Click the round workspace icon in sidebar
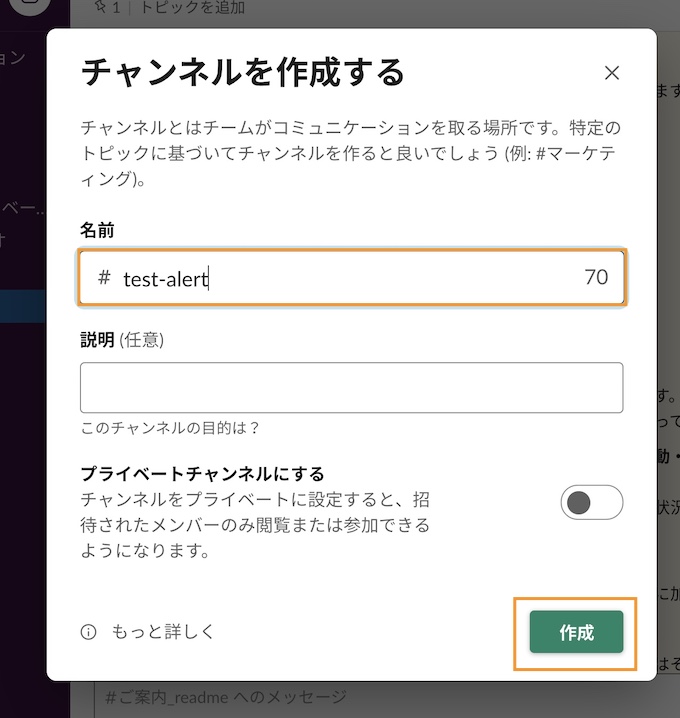The height and width of the screenshot is (718, 680). pos(30,5)
